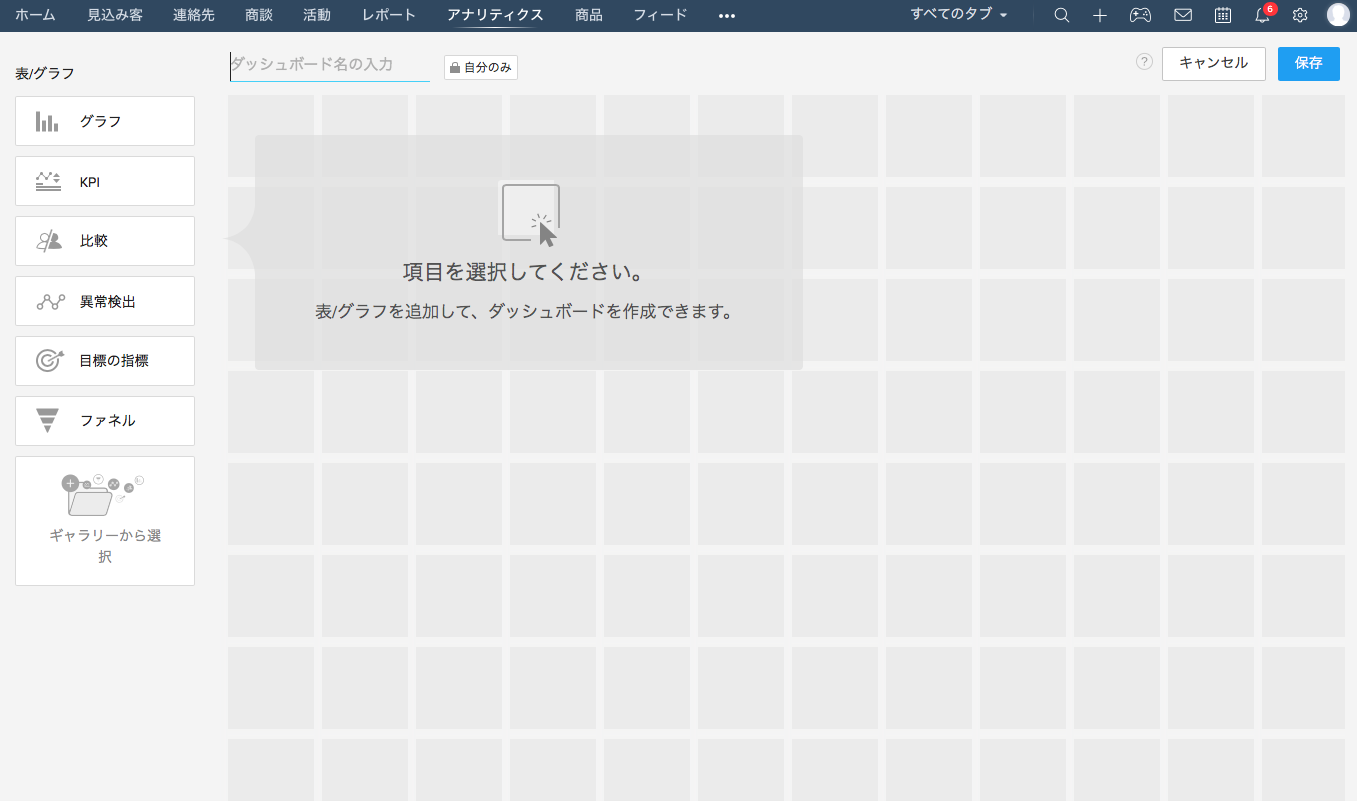The image size is (1357, 801).
Task: Click the 自分のみ sharing button
Action: (x=481, y=68)
